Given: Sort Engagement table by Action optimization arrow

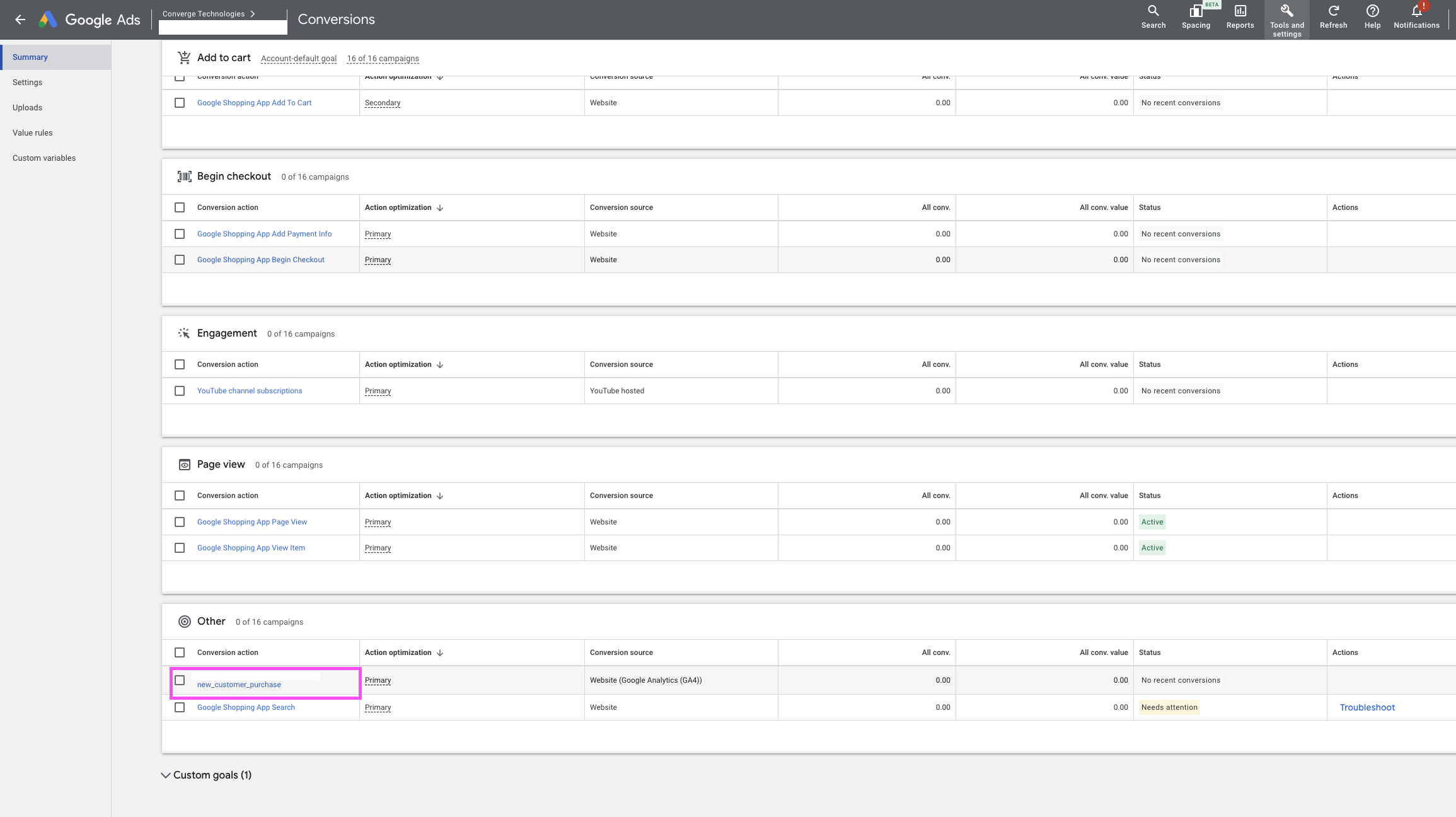Looking at the screenshot, I should click(x=440, y=364).
